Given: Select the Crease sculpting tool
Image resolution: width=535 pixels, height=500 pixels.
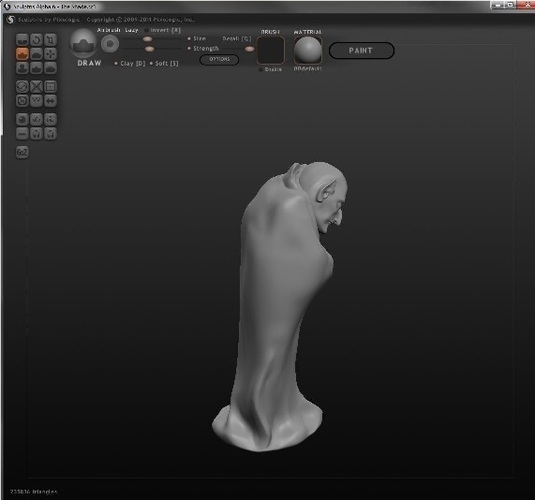Looking at the screenshot, I should click(x=36, y=68).
